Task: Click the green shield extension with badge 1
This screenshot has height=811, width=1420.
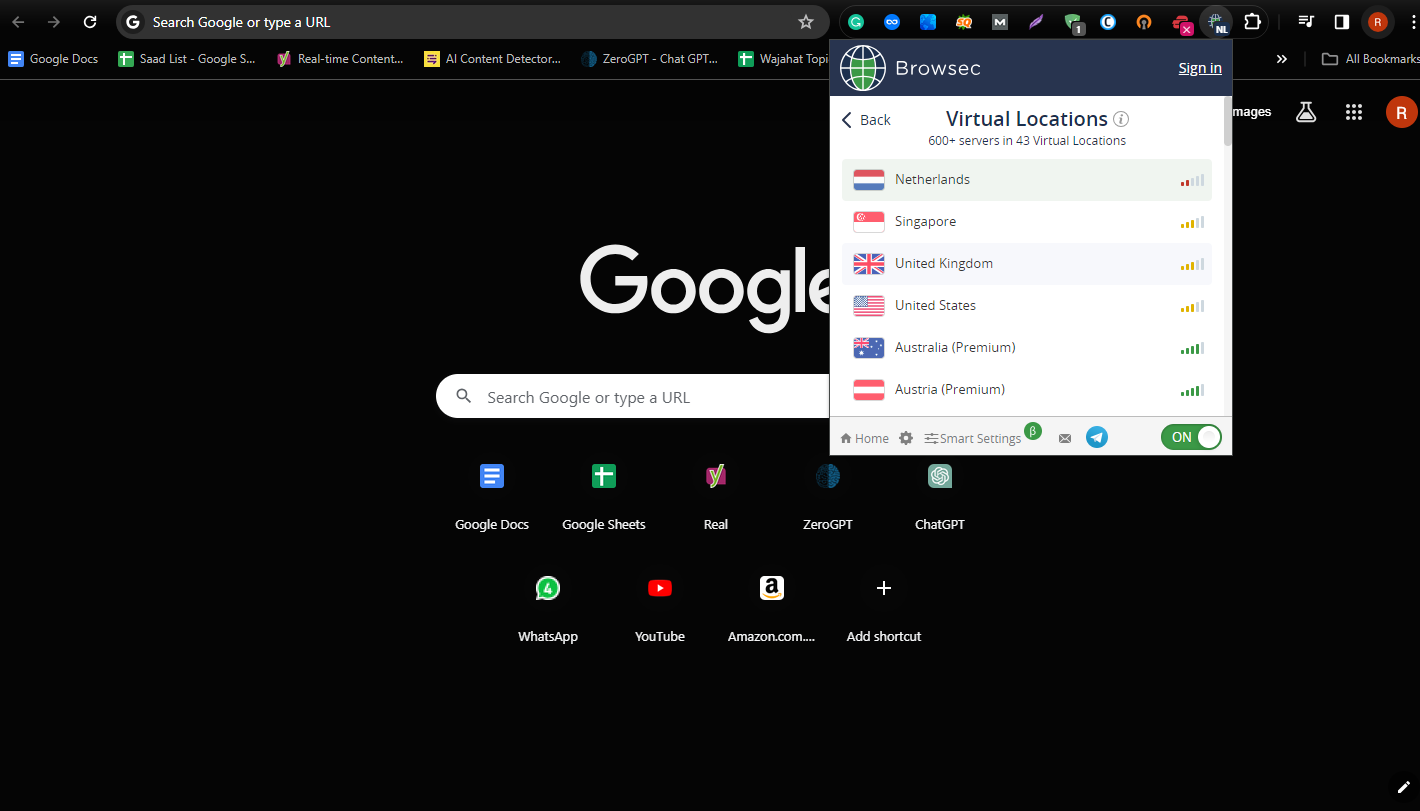Action: (x=1073, y=23)
